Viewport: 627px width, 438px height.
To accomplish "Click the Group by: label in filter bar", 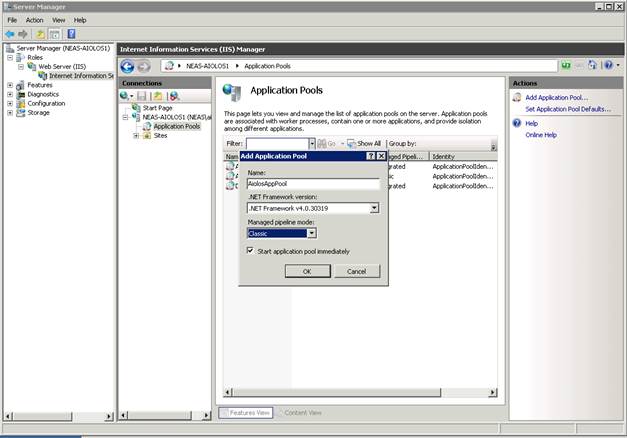I will click(x=402, y=143).
